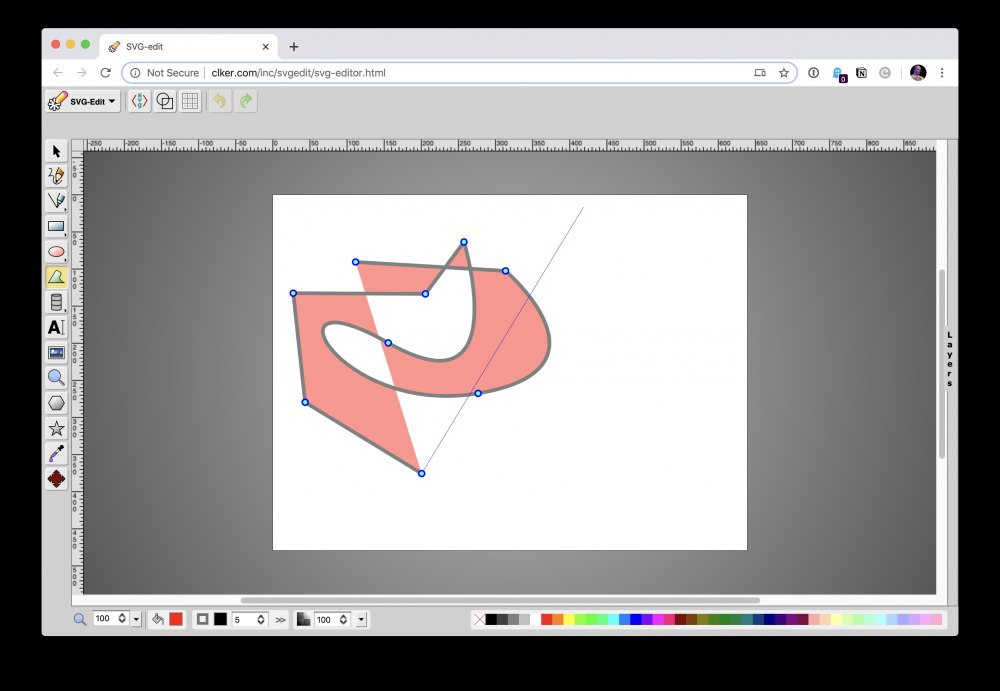Image resolution: width=1000 pixels, height=691 pixels.
Task: Select the Image insert tool
Action: tap(56, 353)
